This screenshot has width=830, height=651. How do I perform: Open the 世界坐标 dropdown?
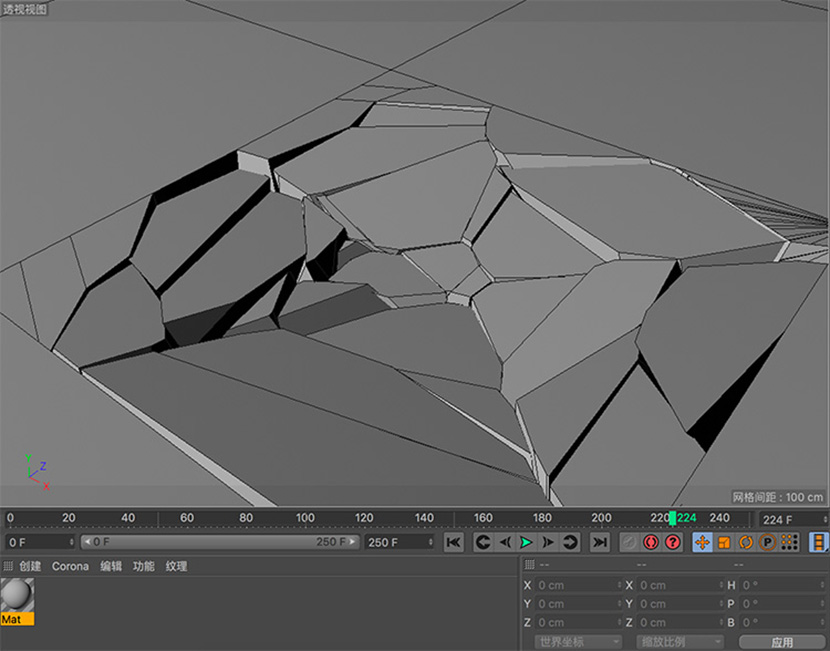[578, 642]
